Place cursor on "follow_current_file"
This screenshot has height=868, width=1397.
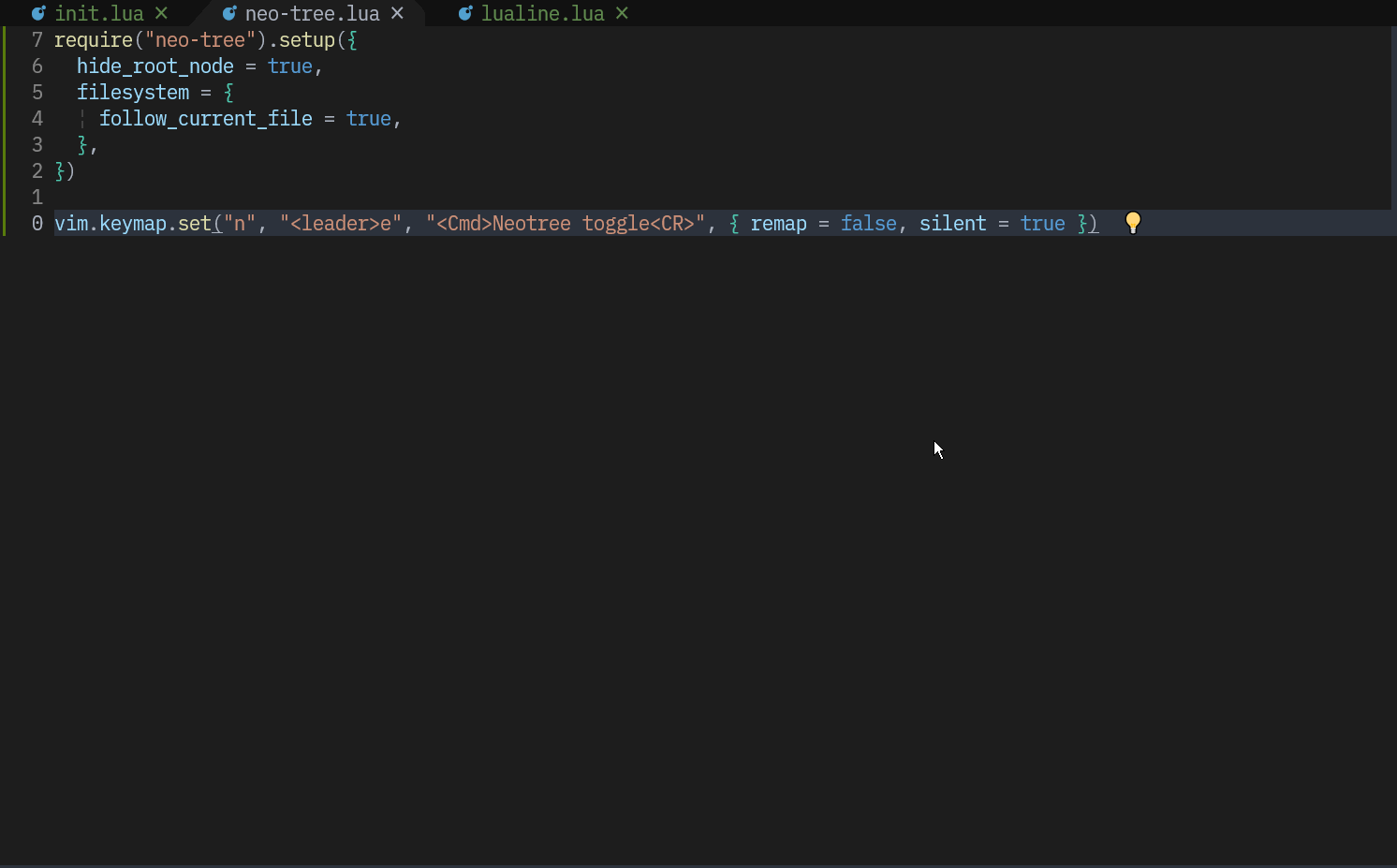click(206, 119)
